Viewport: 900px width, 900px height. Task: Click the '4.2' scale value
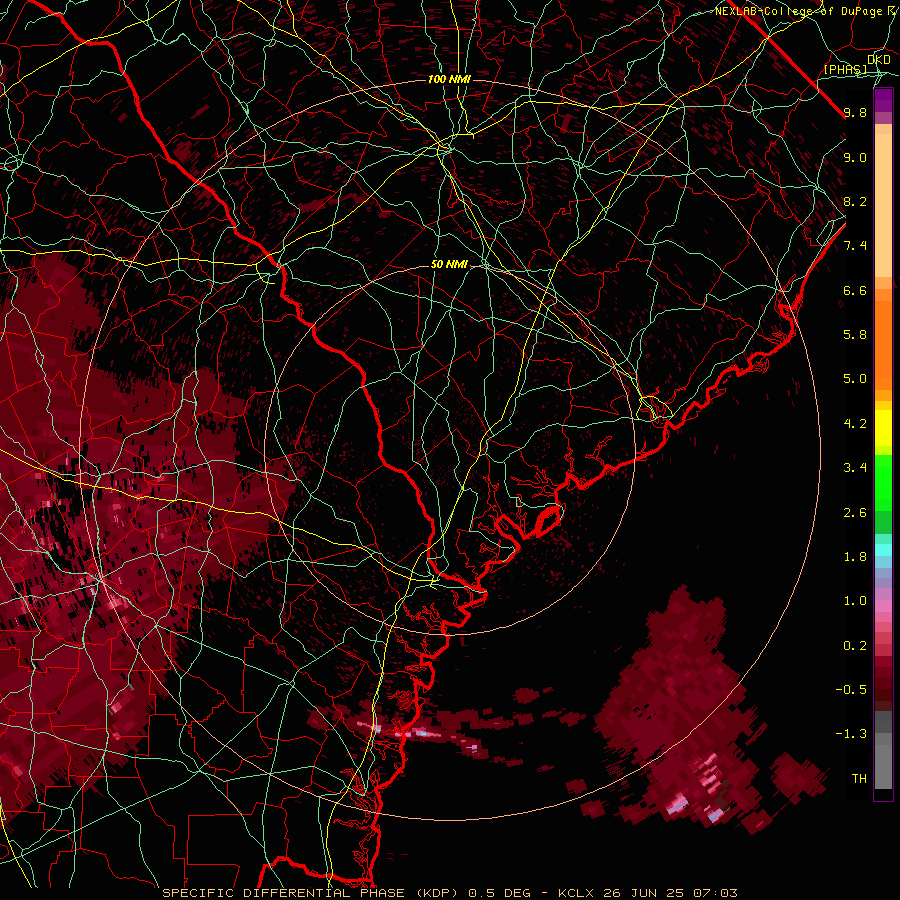pyautogui.click(x=855, y=424)
